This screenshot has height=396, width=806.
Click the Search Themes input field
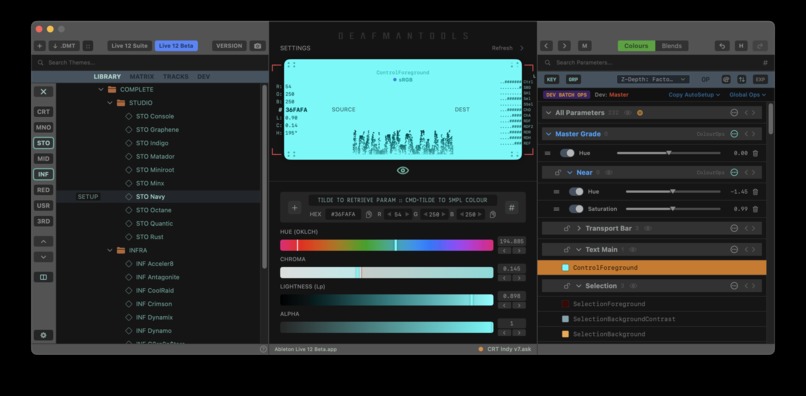tap(150, 62)
